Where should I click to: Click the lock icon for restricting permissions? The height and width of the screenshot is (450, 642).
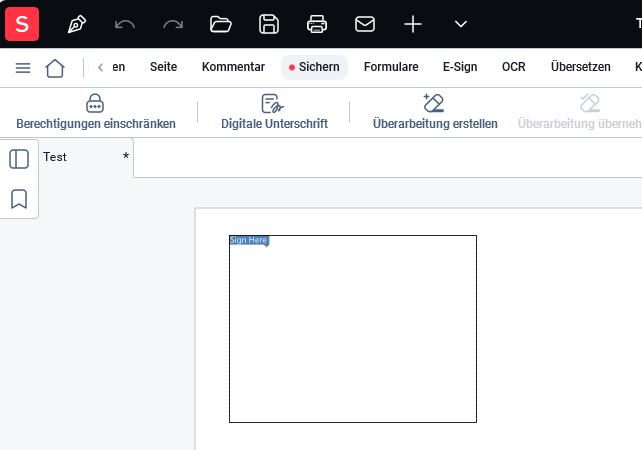point(95,103)
